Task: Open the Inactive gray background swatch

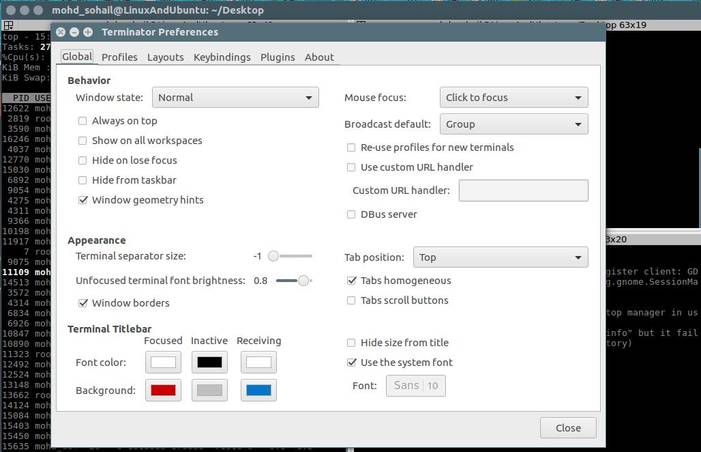Action: pos(209,389)
